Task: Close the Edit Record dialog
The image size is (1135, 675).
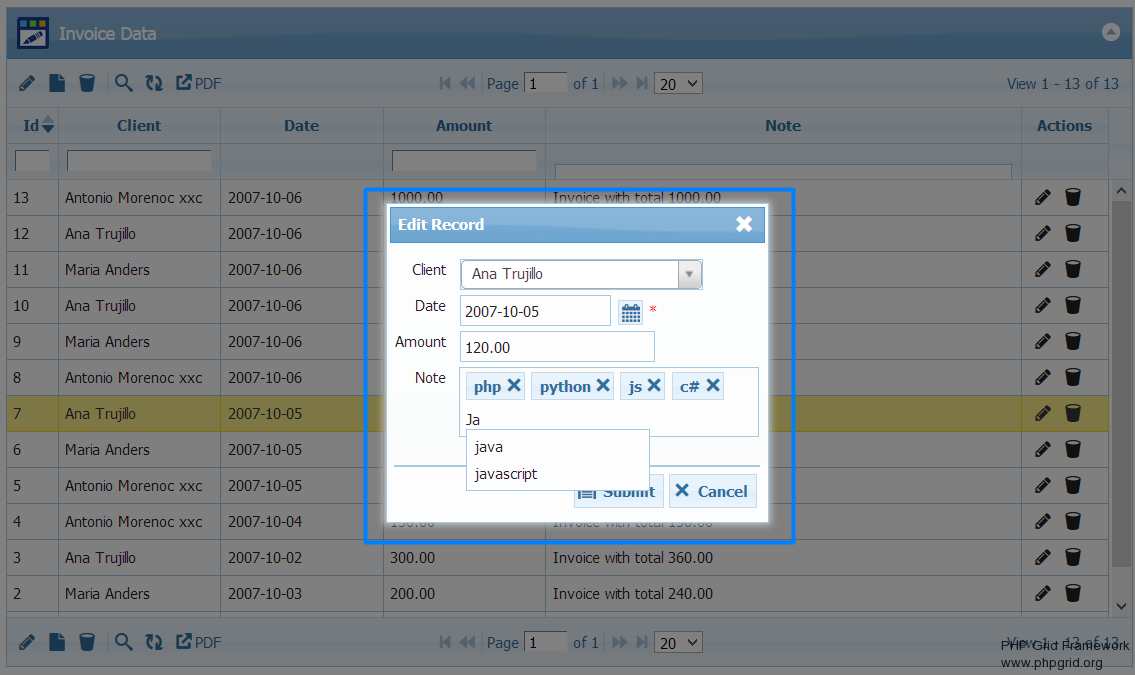Action: [x=744, y=225]
